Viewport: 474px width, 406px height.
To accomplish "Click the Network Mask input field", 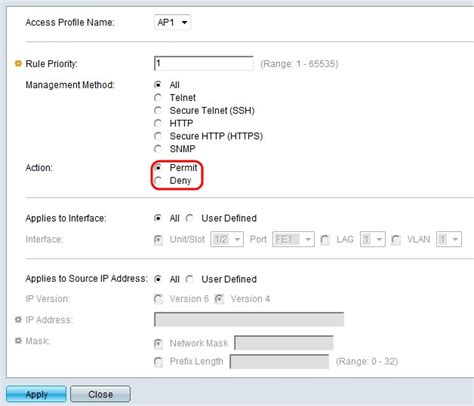I will [x=284, y=343].
